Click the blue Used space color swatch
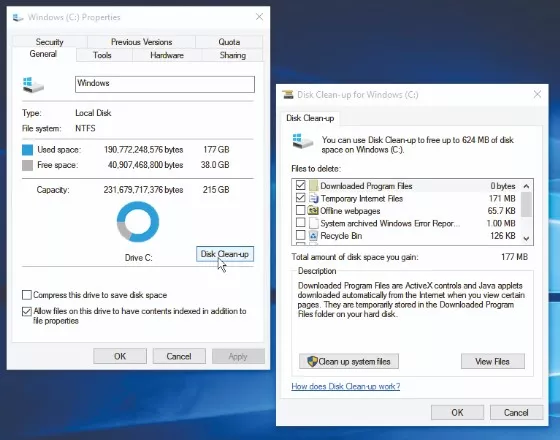 point(28,150)
